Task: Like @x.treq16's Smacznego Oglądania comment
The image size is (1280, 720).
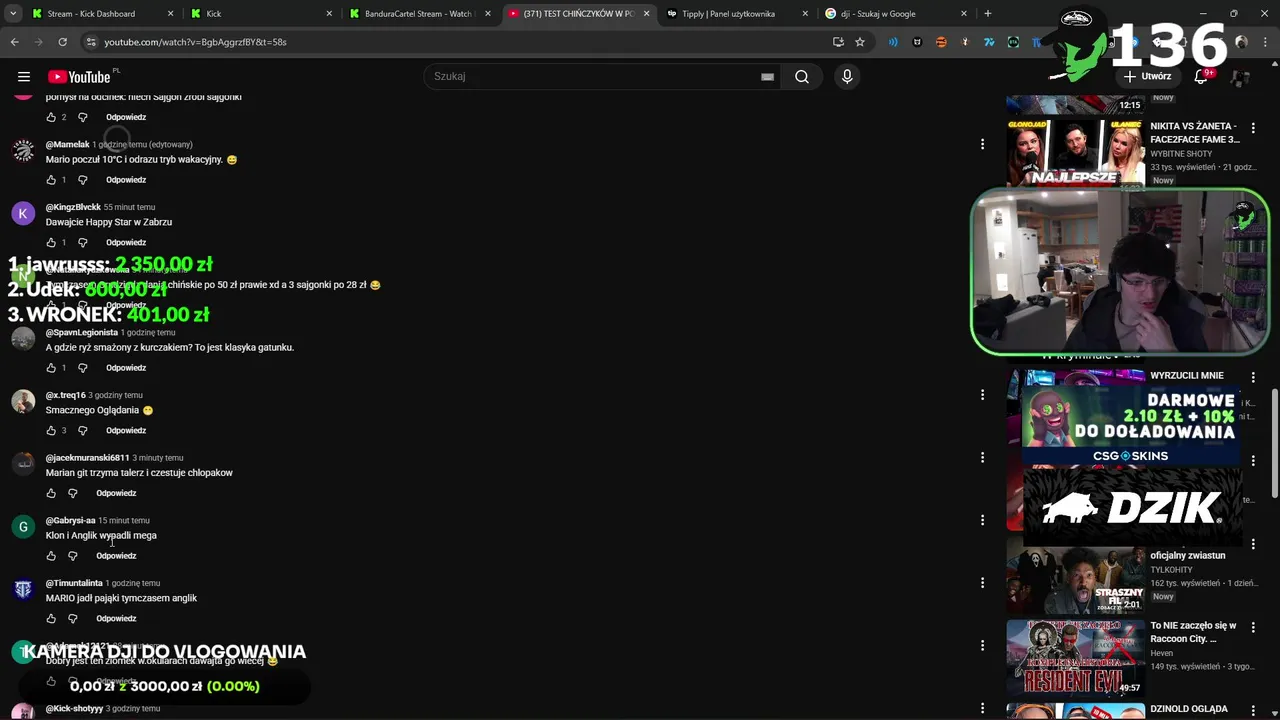Action: (51, 431)
